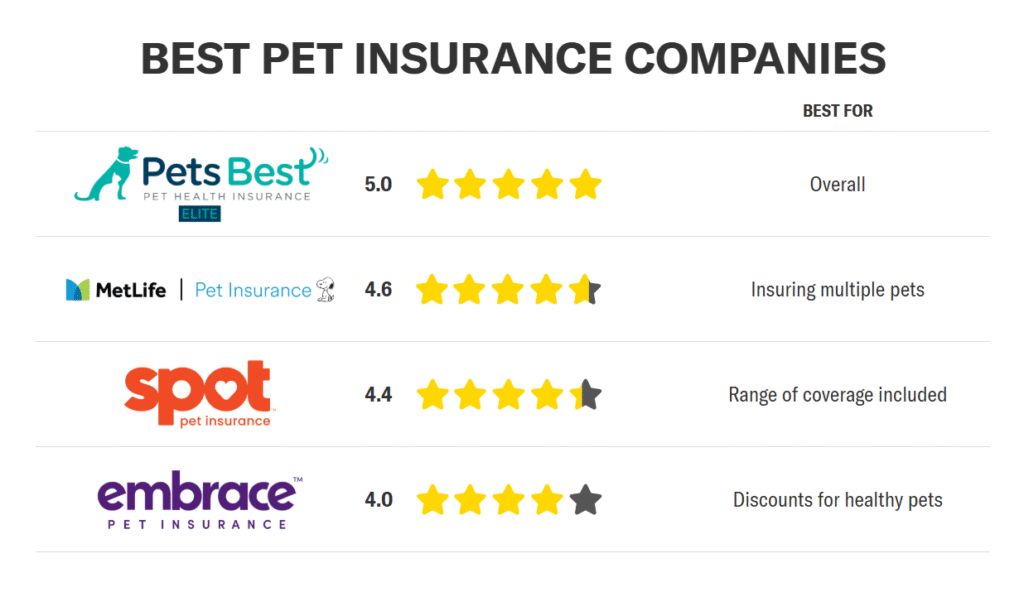Select the BEST FOR column header

pyautogui.click(x=837, y=111)
